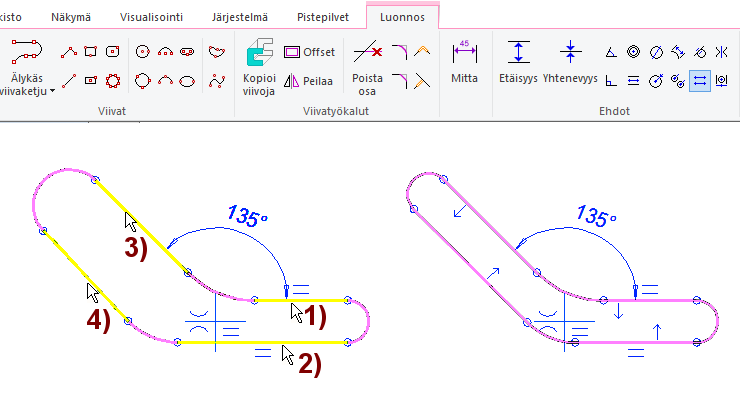Click the Mitta dimension tool

[x=464, y=61]
